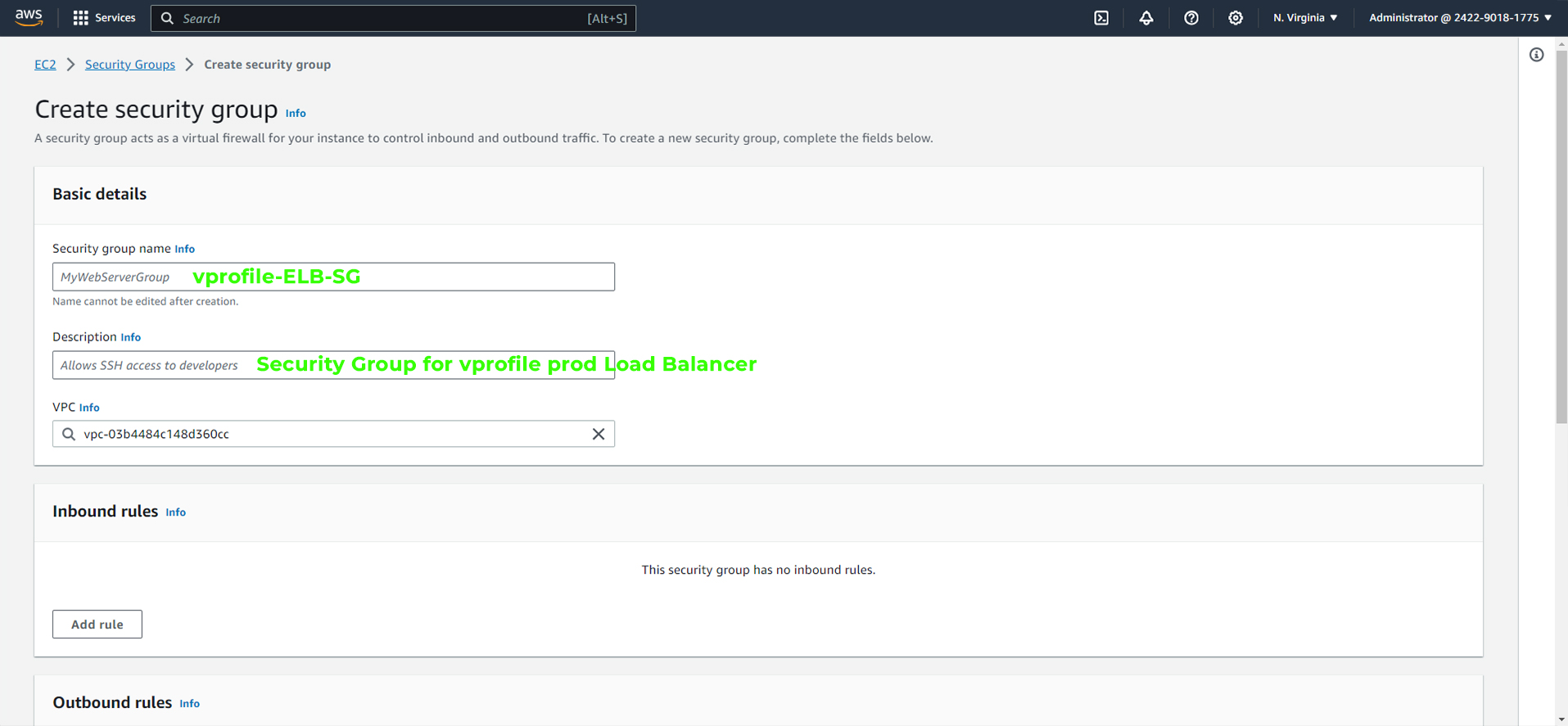Open Info beside Security group name
1568x726 pixels.
[185, 249]
